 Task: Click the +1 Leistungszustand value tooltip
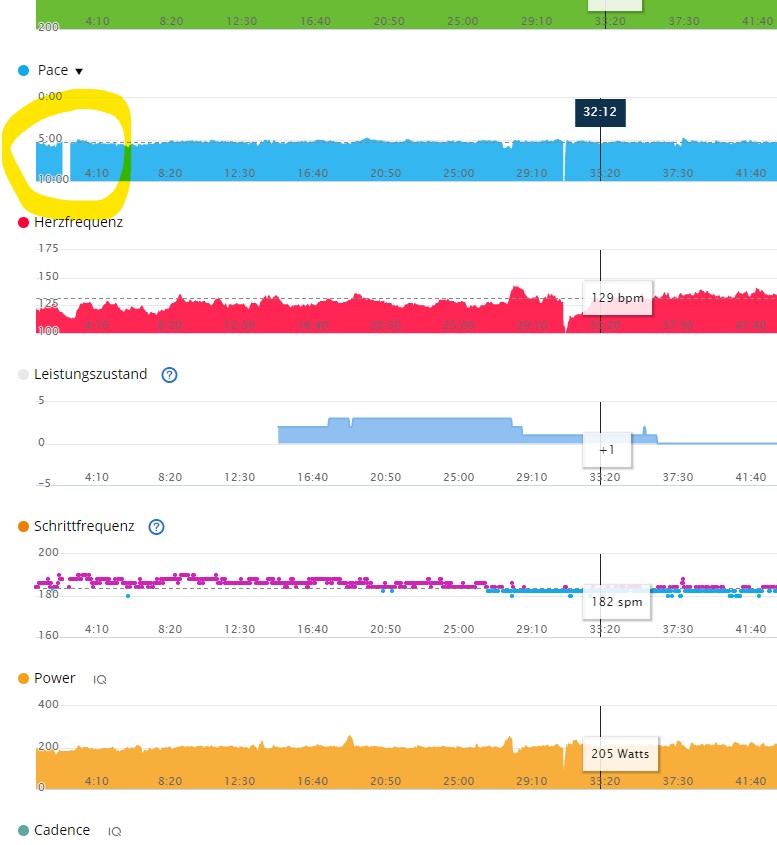coord(607,449)
